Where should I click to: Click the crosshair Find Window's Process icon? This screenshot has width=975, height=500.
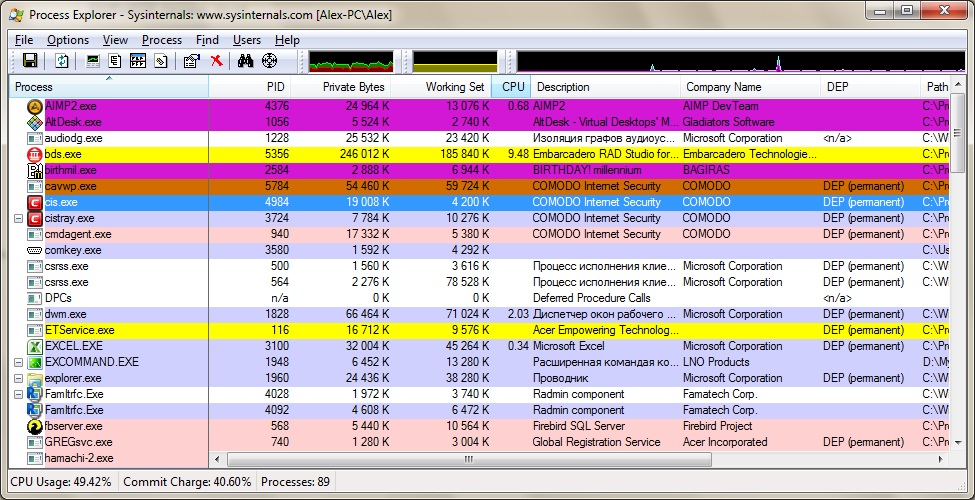coord(269,60)
